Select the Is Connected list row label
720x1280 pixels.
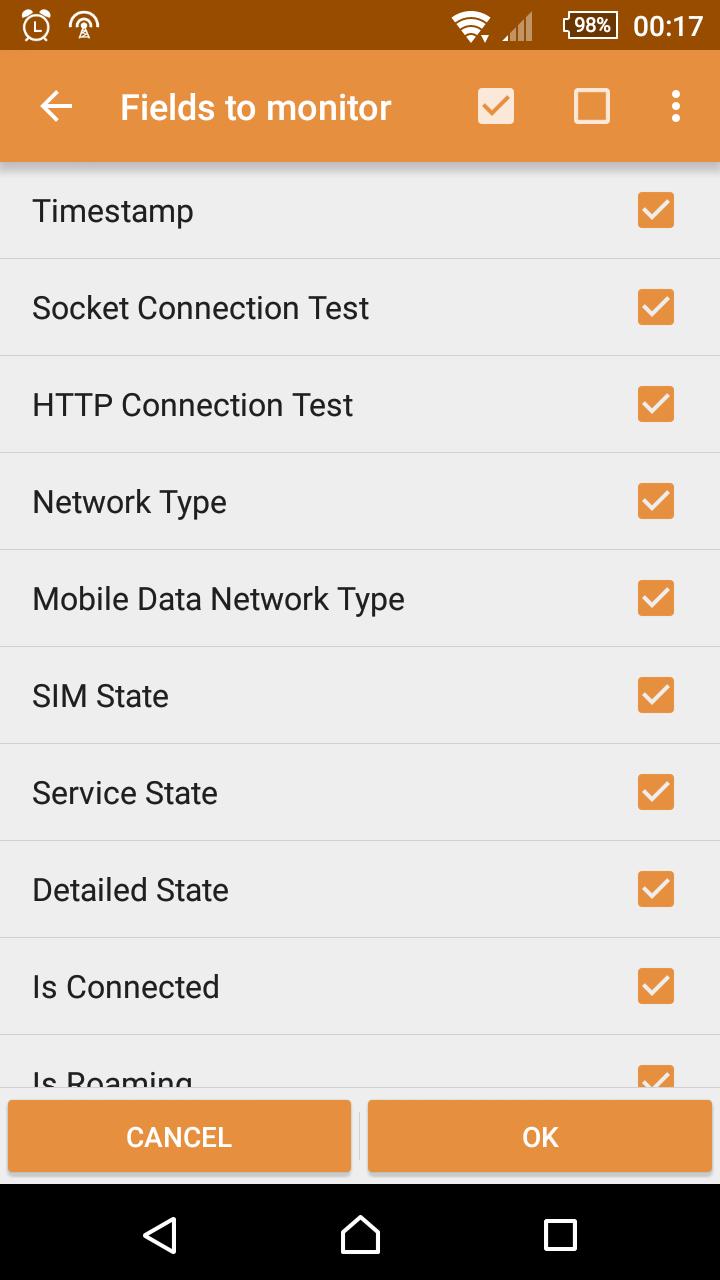[x=126, y=987]
